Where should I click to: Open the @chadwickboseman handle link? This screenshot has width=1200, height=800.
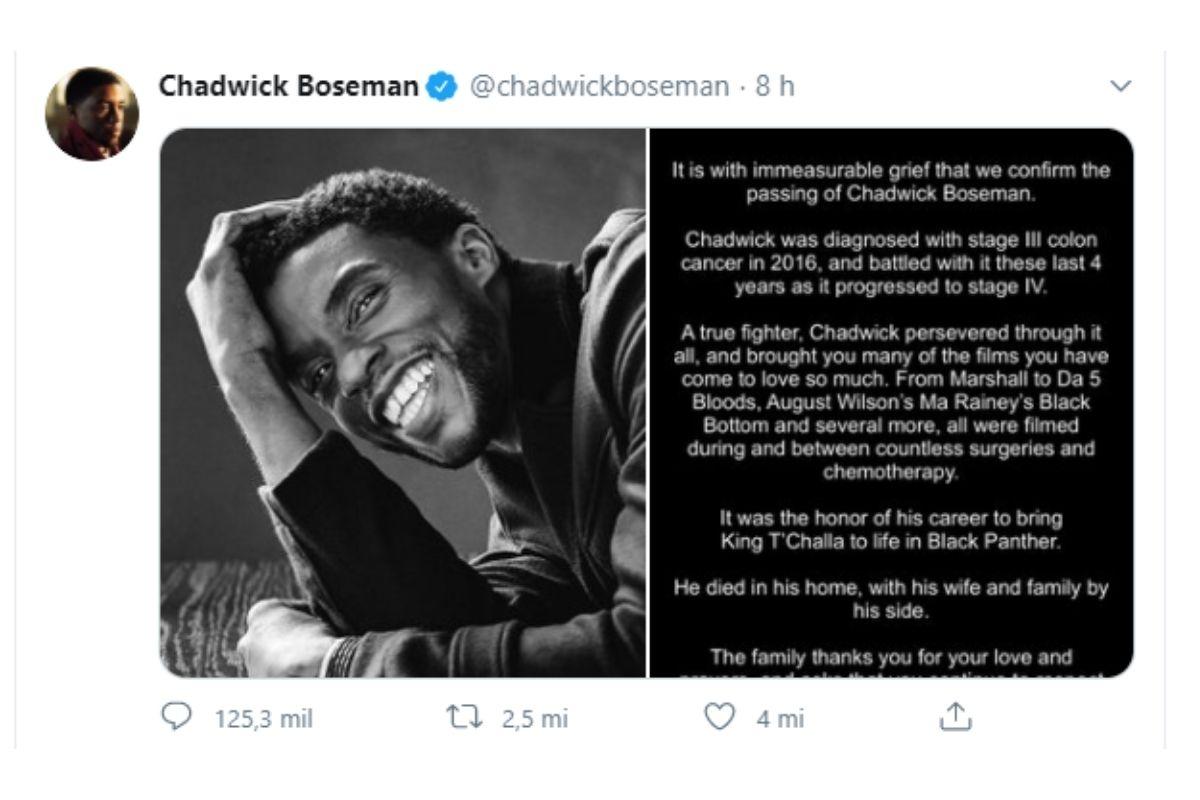coord(598,87)
